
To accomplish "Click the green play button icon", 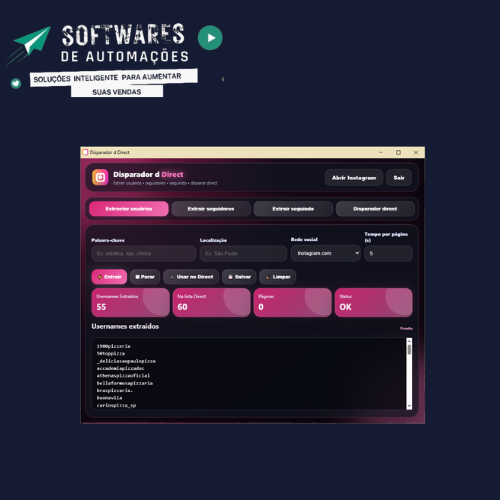I will coord(210,38).
